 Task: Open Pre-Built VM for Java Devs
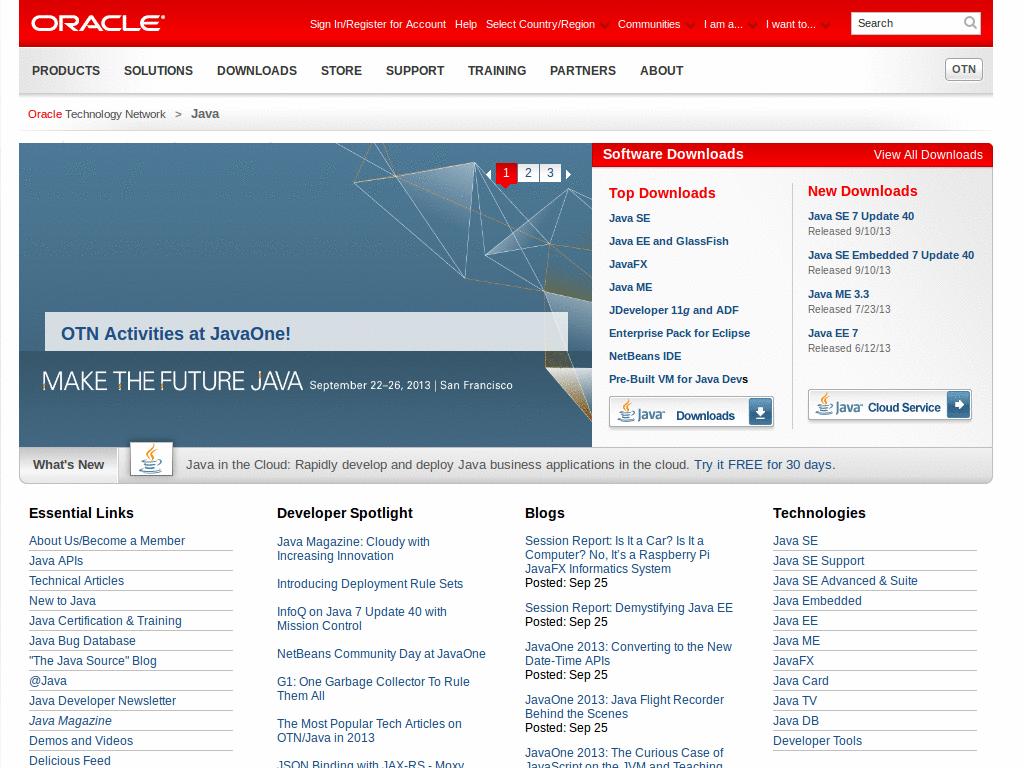[x=679, y=379]
